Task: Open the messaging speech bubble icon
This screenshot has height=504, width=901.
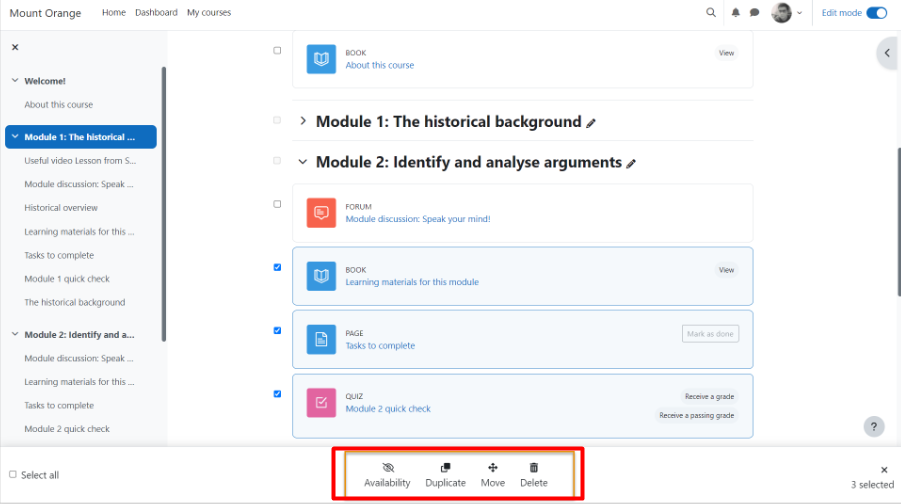Action: [755, 13]
